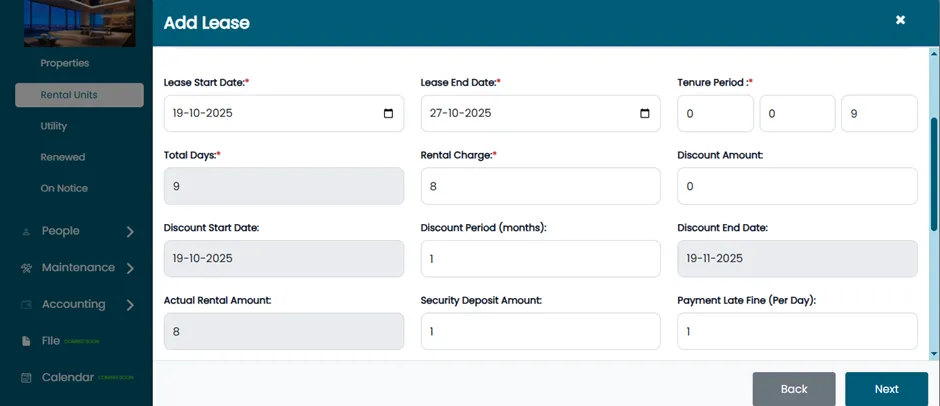Viewport: 940px width, 406px height.
Task: Open the Accounting section label
Action: click(x=73, y=304)
